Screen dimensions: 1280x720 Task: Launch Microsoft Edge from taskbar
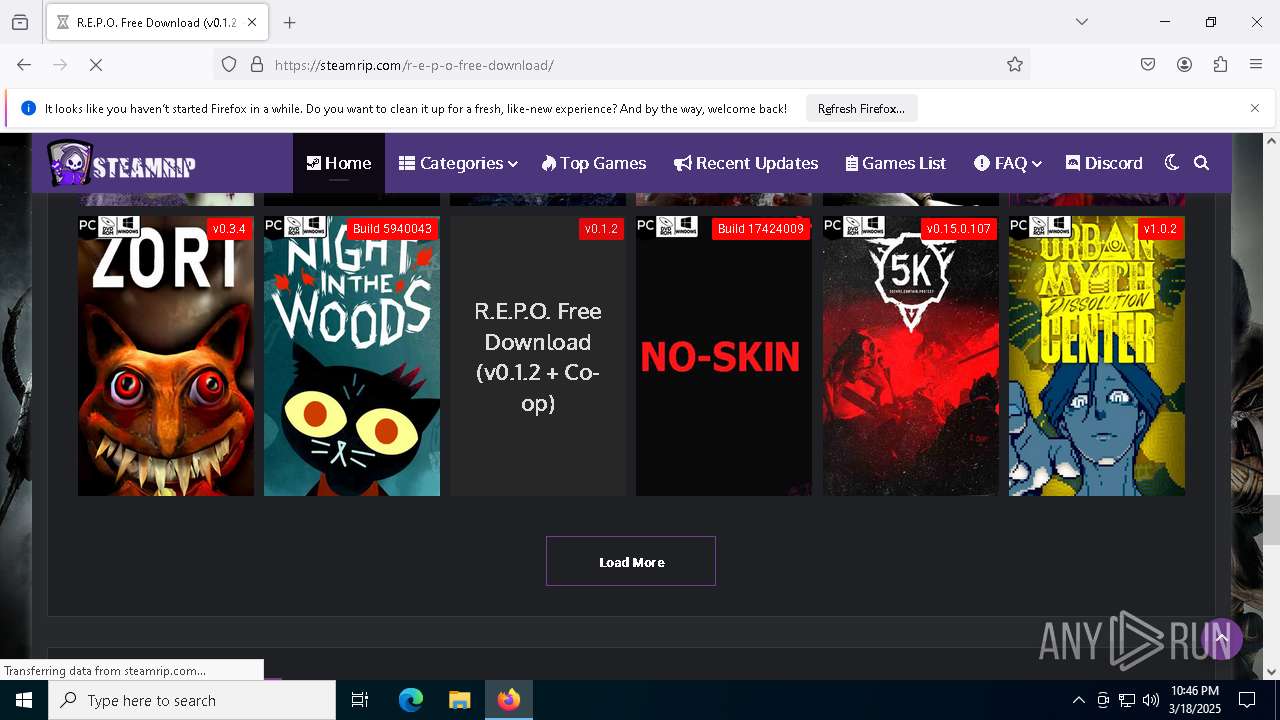coord(411,700)
